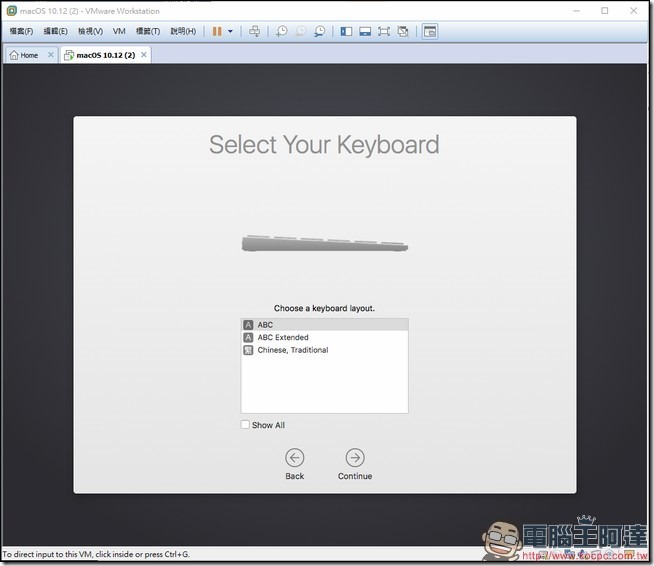Continue to the next setup step
Screen dimensions: 654x566
(355, 458)
